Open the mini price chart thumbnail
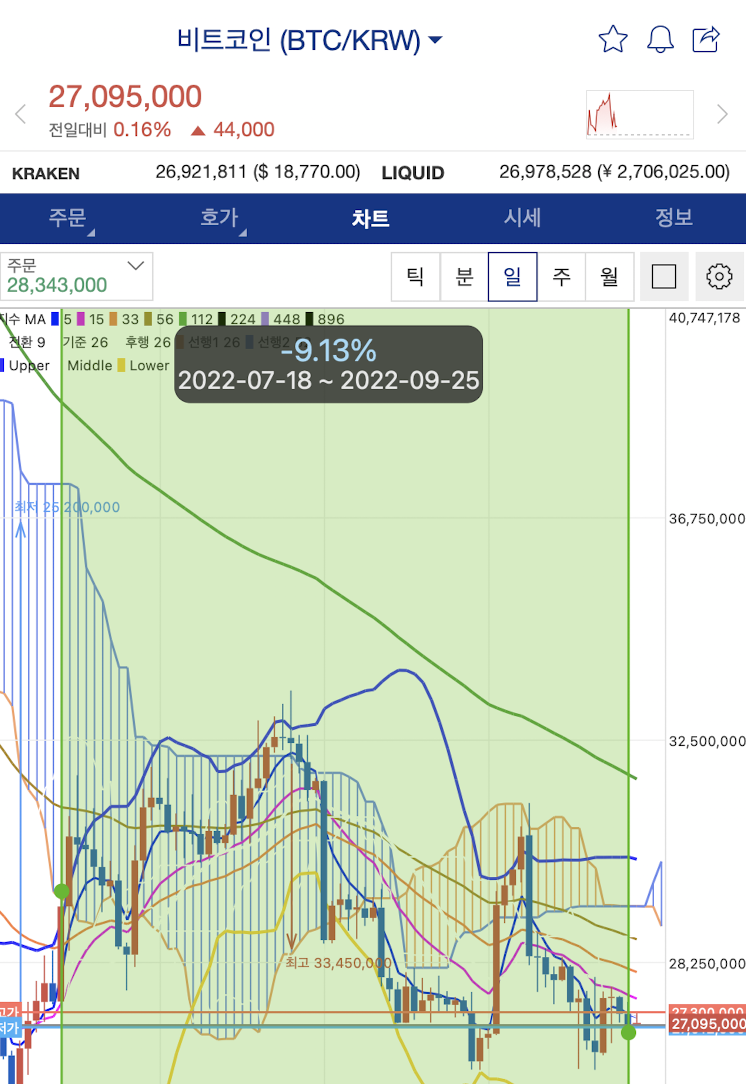Image resolution: width=746 pixels, height=1084 pixels. coord(640,114)
